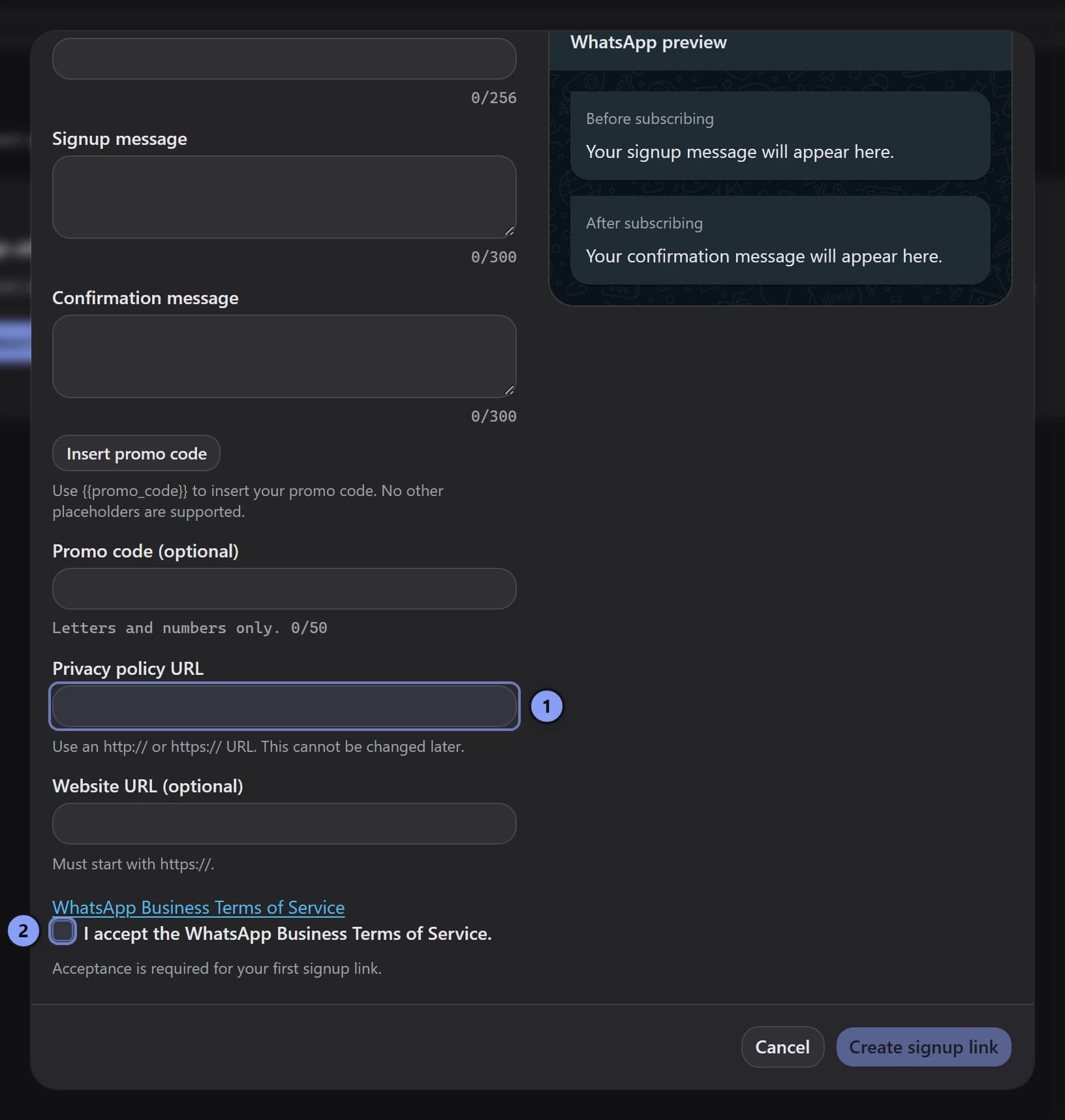Focus the Signup message text area

[x=284, y=197]
